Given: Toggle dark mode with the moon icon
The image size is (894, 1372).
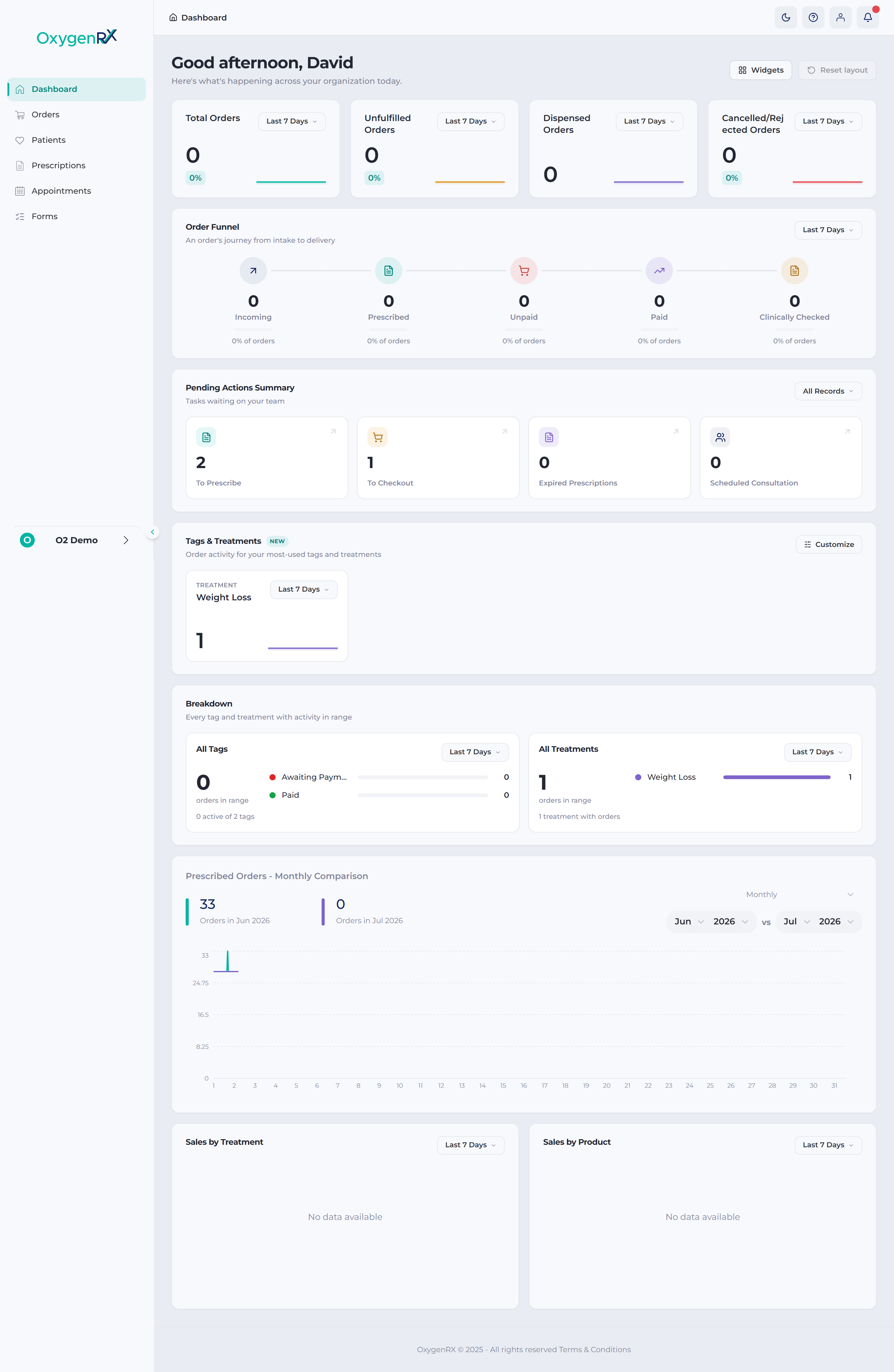Looking at the screenshot, I should click(x=786, y=17).
